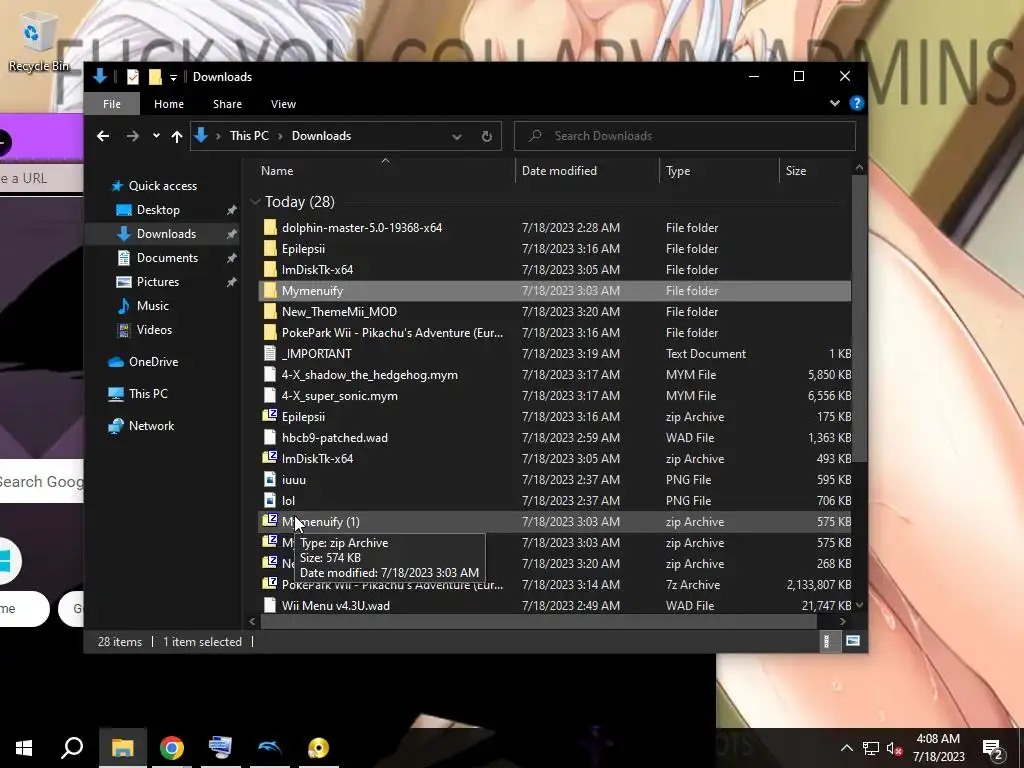Click horizontal scrollbar of file list
This screenshot has height=768, width=1024.
point(539,621)
